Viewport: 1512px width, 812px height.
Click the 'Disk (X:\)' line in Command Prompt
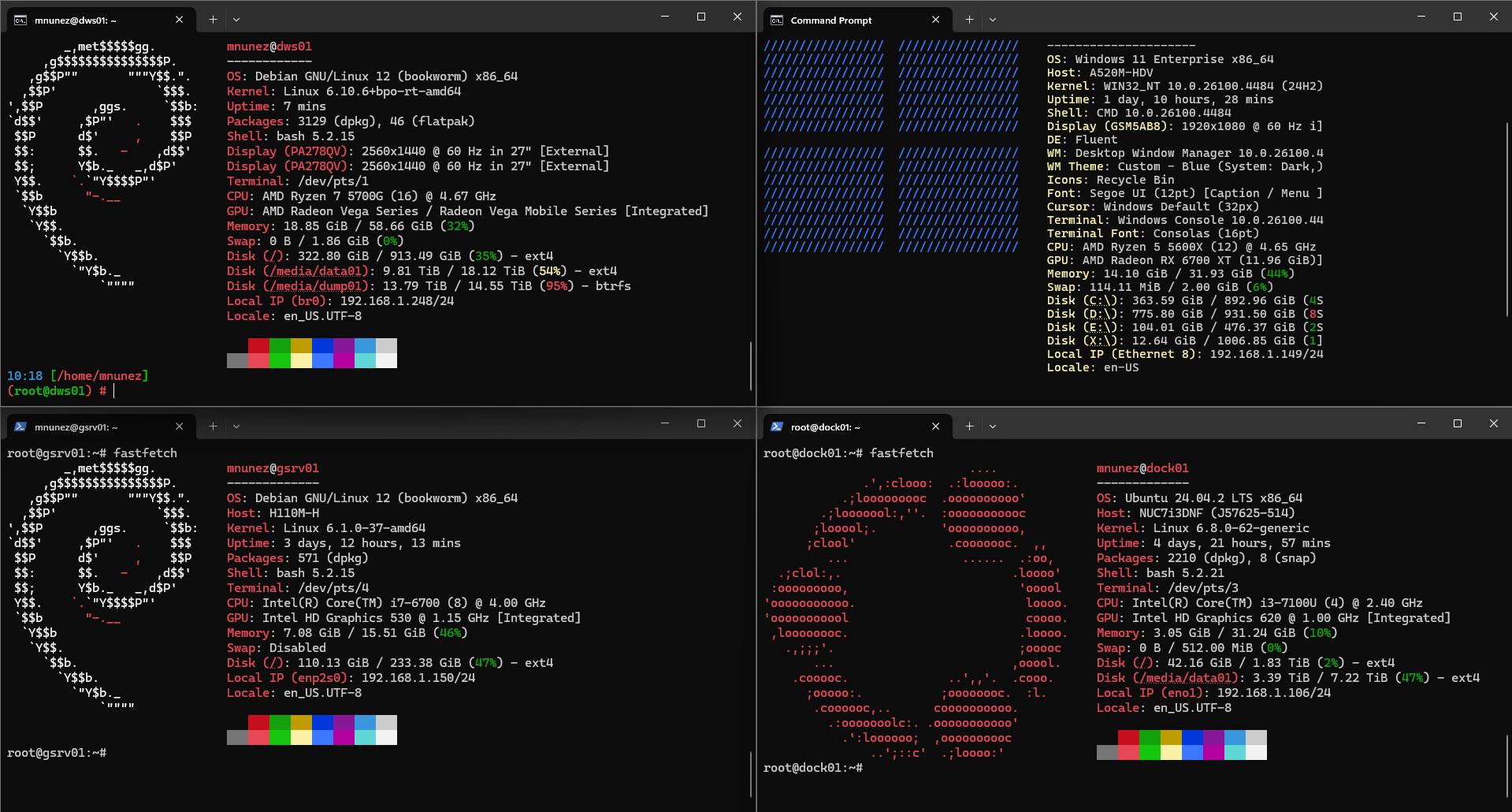coord(1185,341)
